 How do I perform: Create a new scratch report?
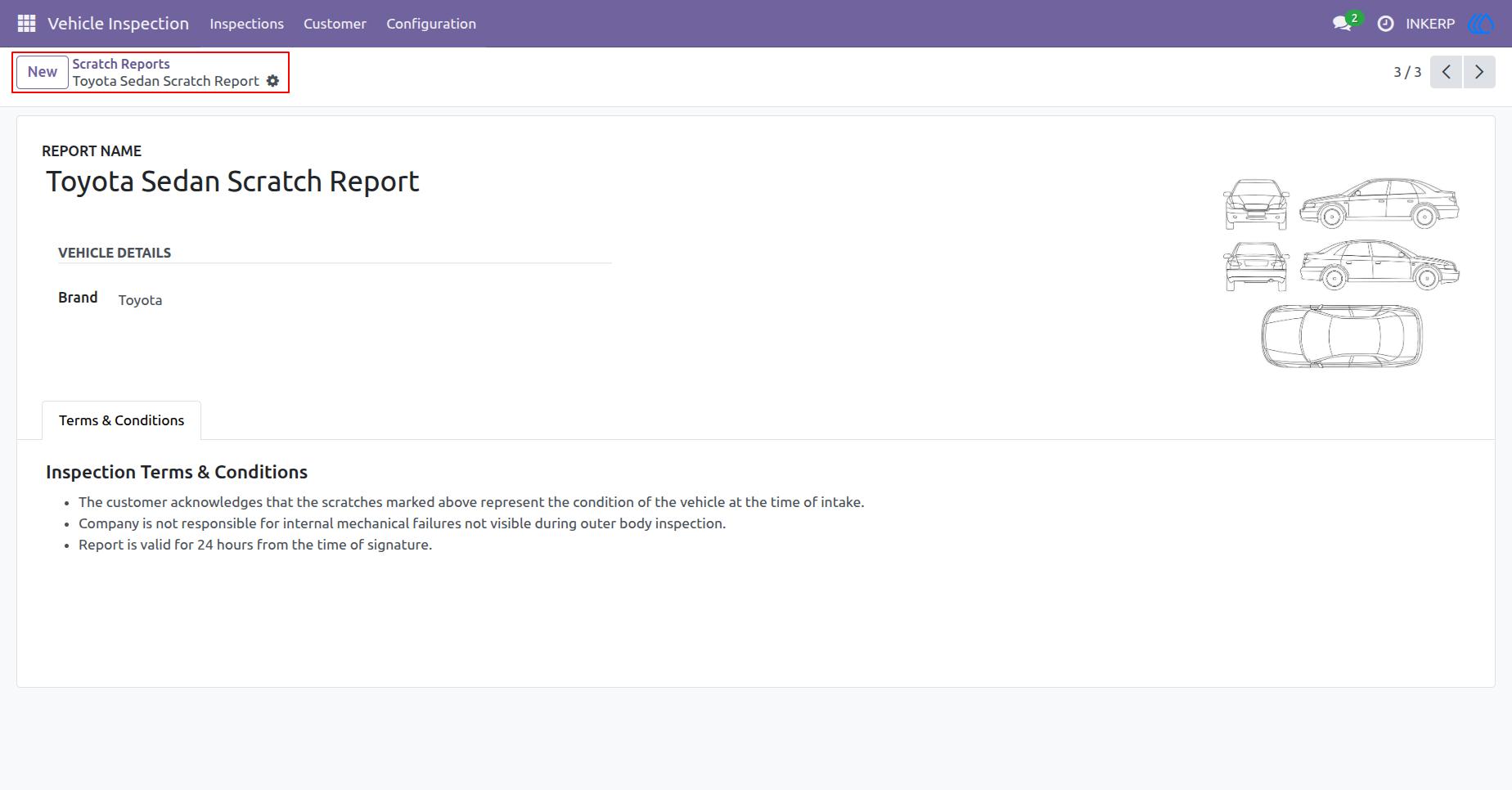pos(43,72)
